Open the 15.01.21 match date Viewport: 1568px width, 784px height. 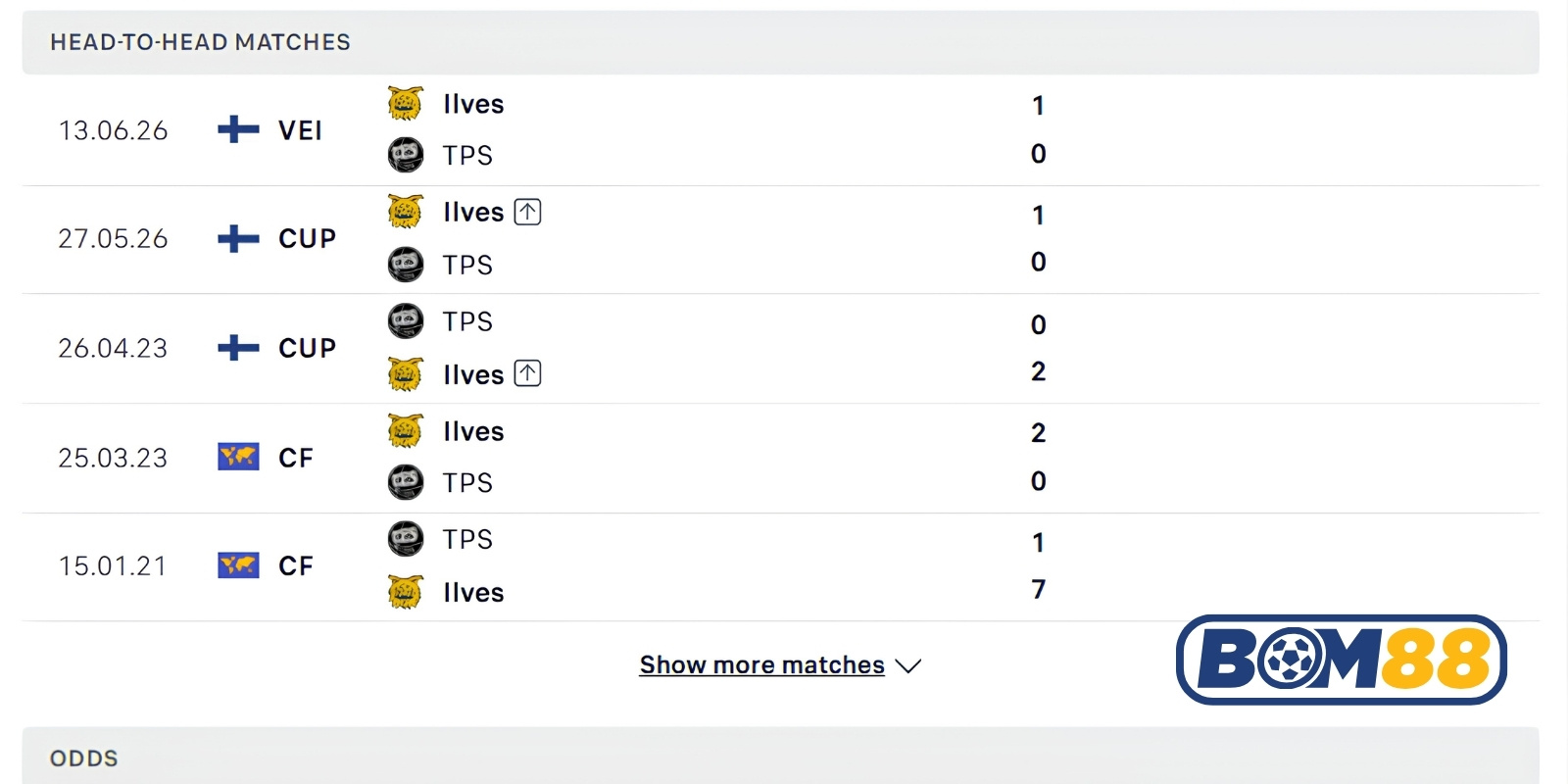click(x=113, y=565)
